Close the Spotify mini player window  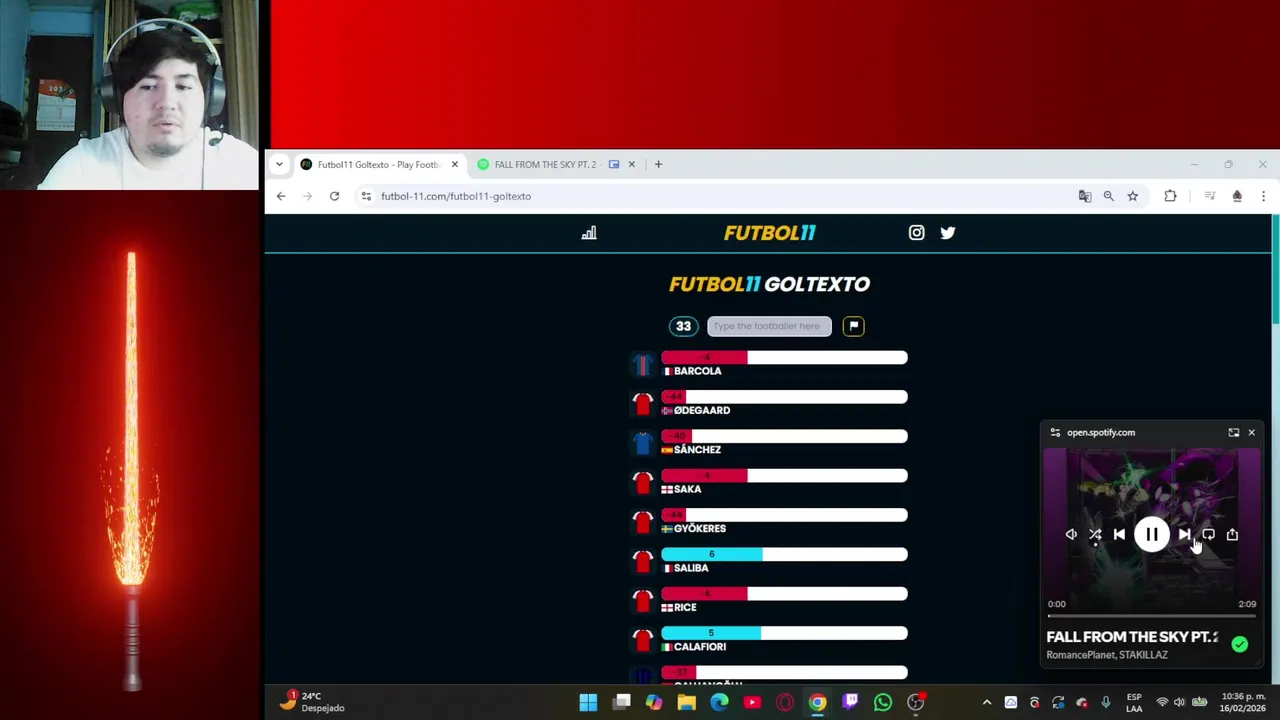pos(1251,433)
